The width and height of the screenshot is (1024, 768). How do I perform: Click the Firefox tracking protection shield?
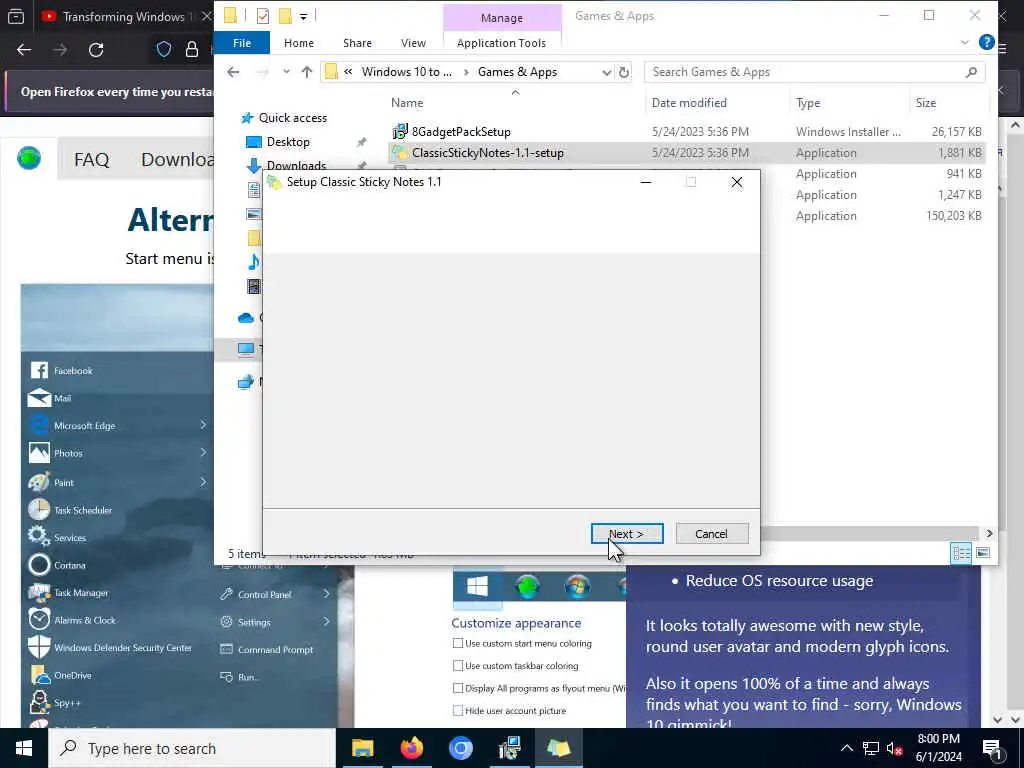(163, 50)
